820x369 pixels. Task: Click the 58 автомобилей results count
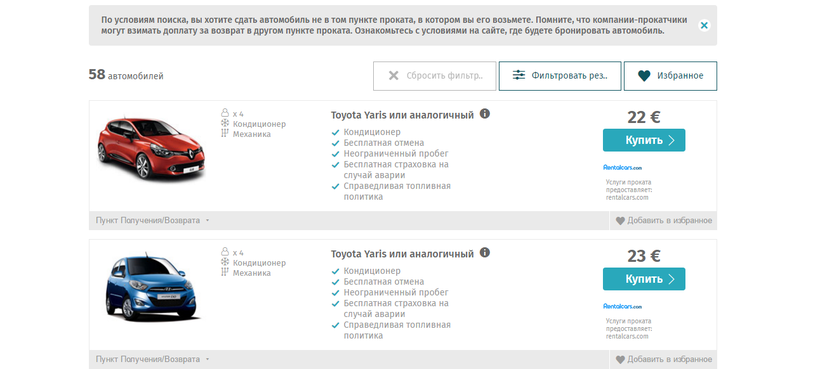[x=126, y=75]
